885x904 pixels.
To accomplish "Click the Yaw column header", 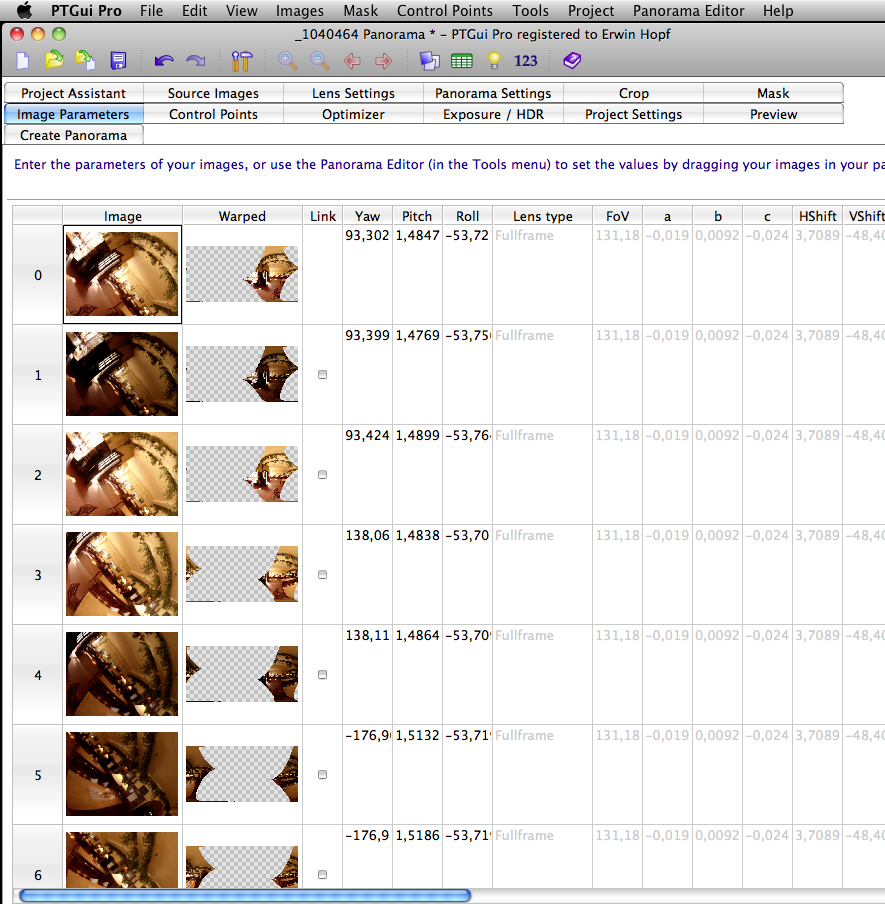I will pos(367,216).
